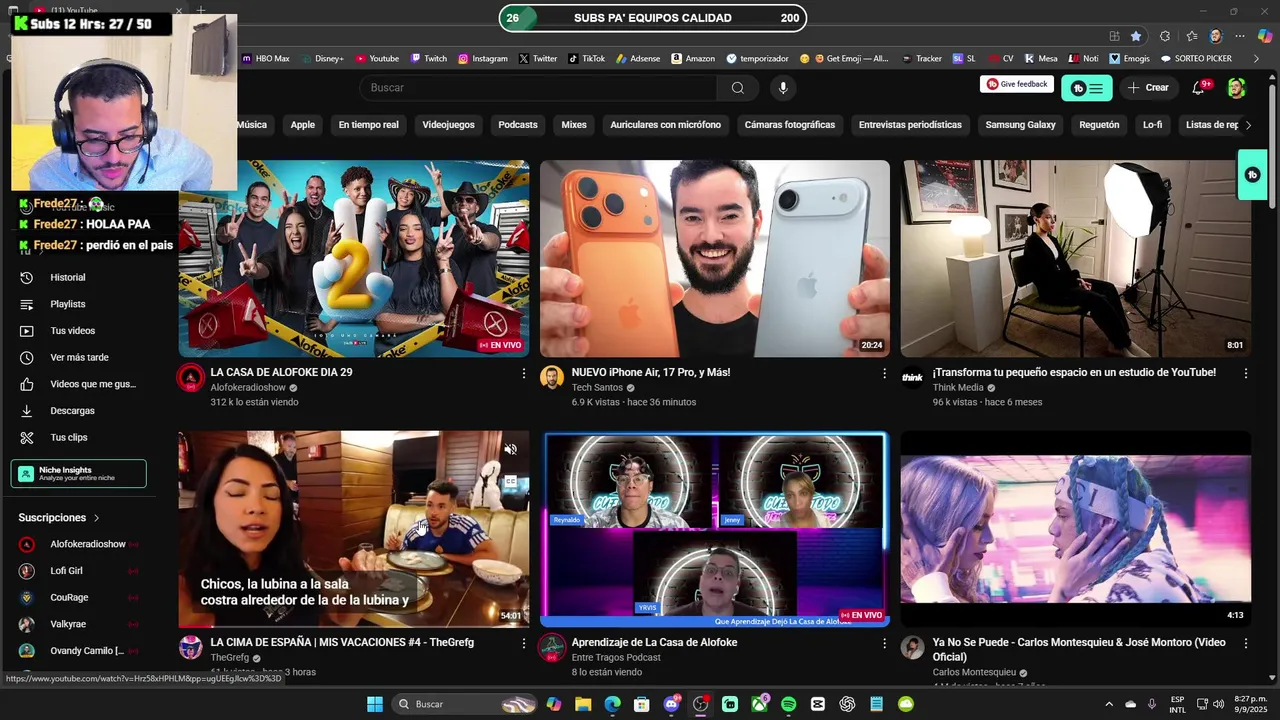Screen dimensions: 1280x720
Task: Open the ChatGPT taskbar icon
Action: (x=847, y=704)
